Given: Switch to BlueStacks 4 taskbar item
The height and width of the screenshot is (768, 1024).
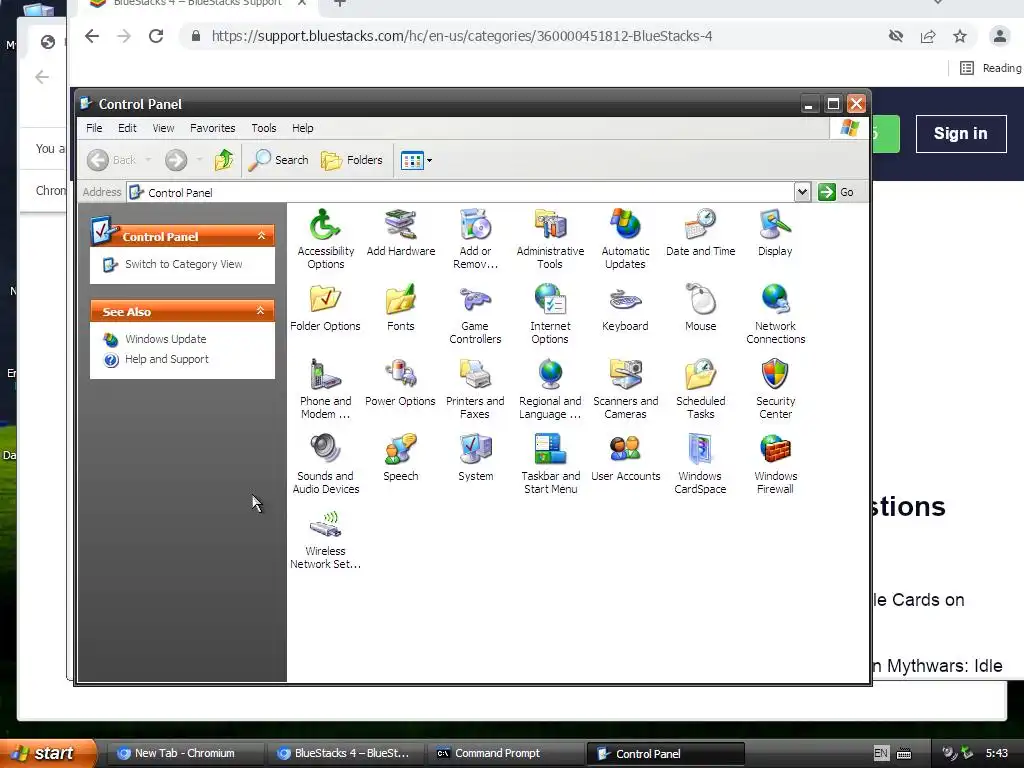Looking at the screenshot, I should tap(344, 753).
